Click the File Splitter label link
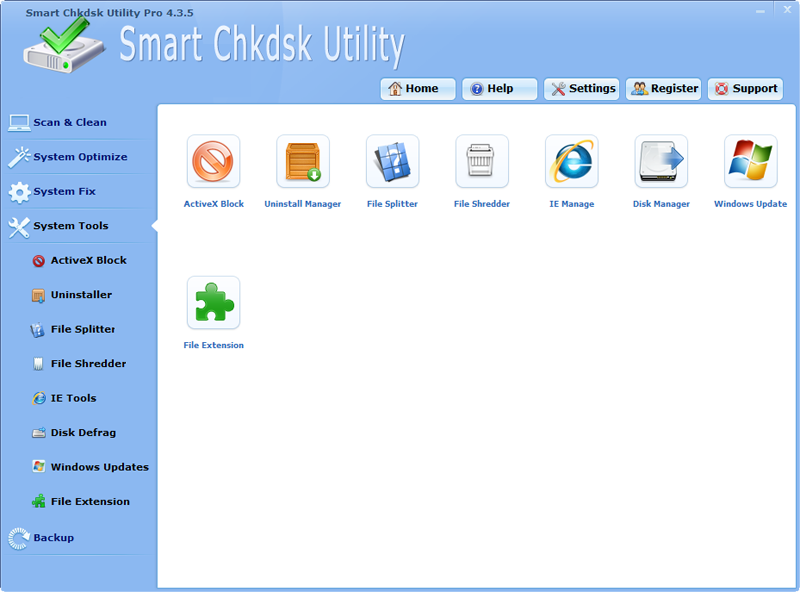 392,204
